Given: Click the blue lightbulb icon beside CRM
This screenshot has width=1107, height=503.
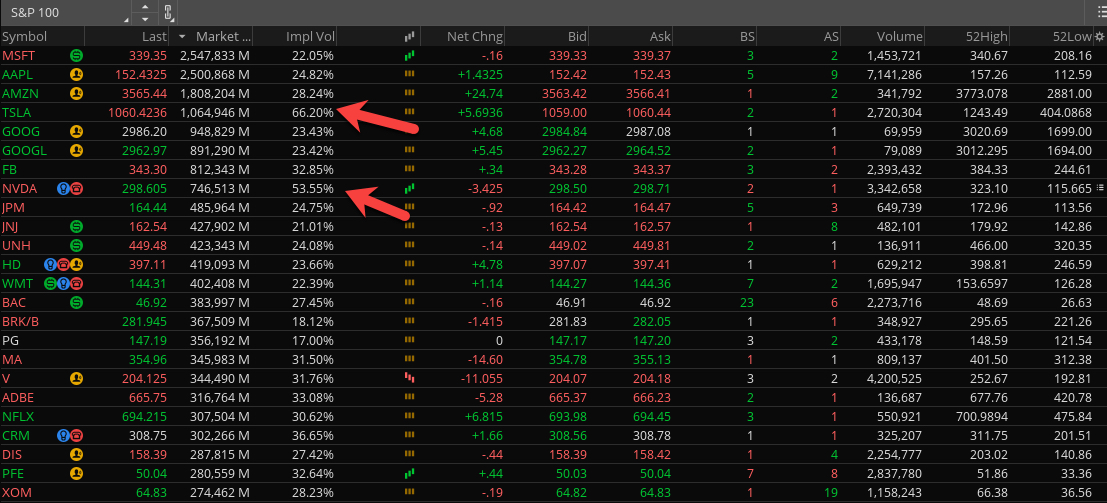Looking at the screenshot, I should (x=62, y=435).
